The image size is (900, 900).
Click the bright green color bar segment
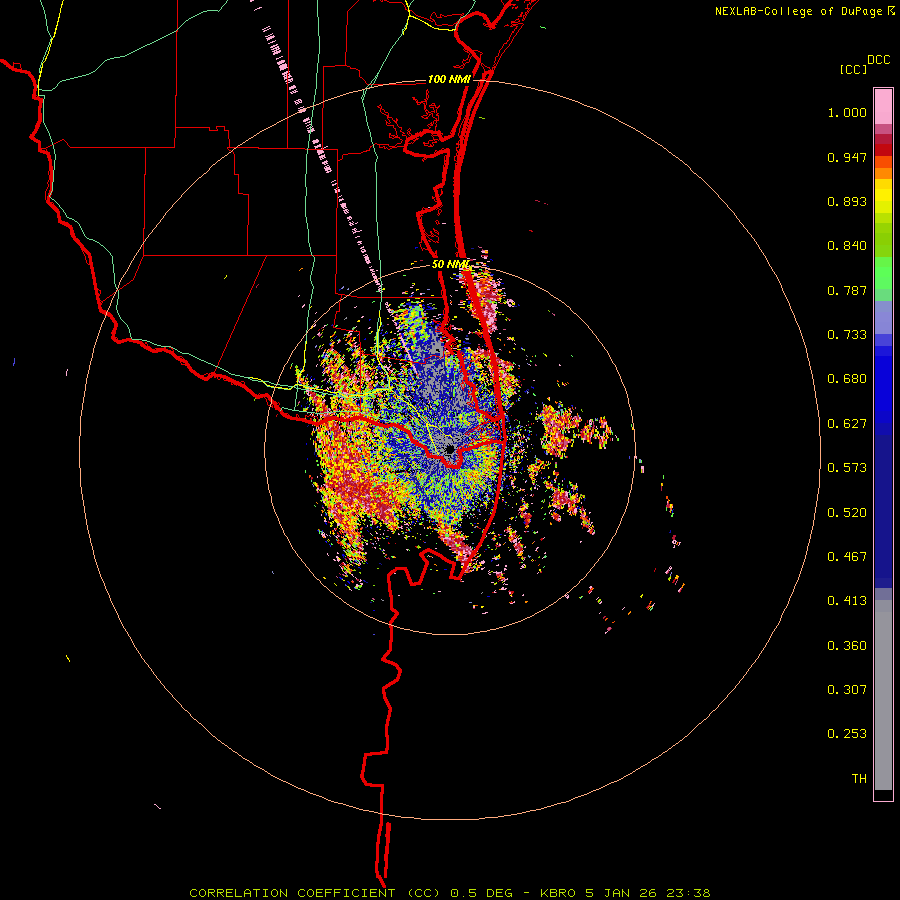pos(883,273)
